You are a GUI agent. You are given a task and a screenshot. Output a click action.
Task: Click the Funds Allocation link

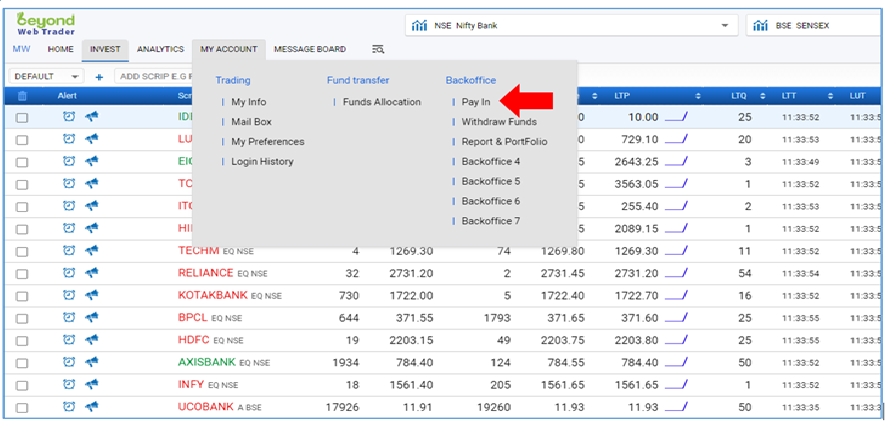point(381,102)
